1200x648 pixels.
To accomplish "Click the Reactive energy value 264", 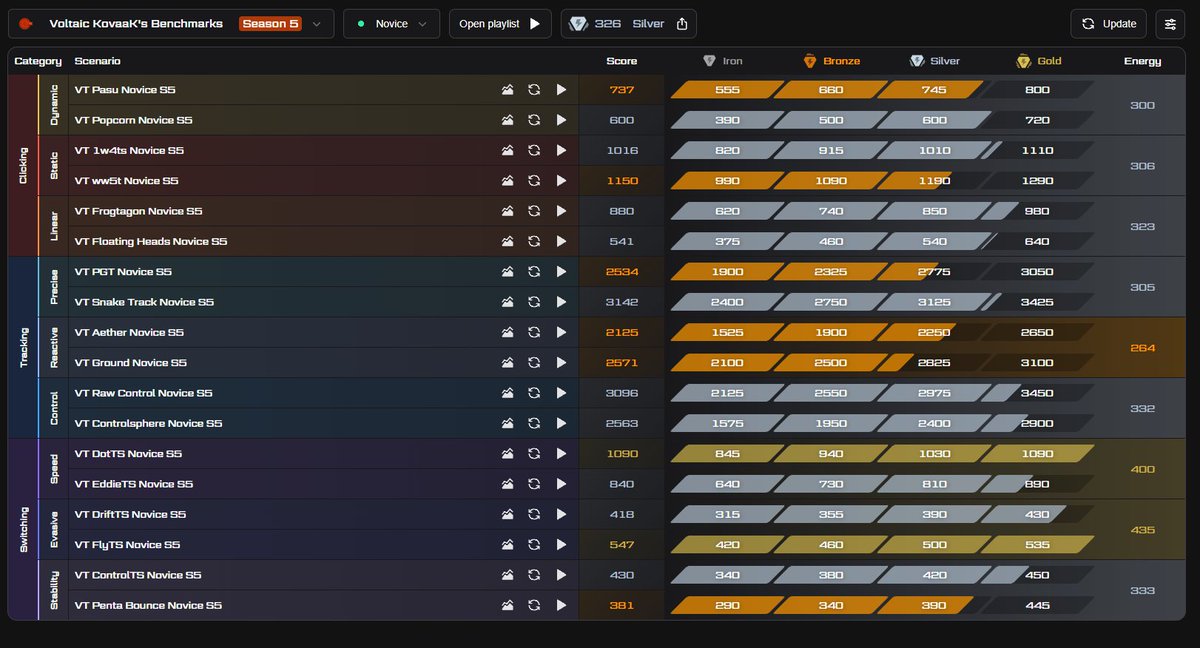I will [x=1143, y=348].
